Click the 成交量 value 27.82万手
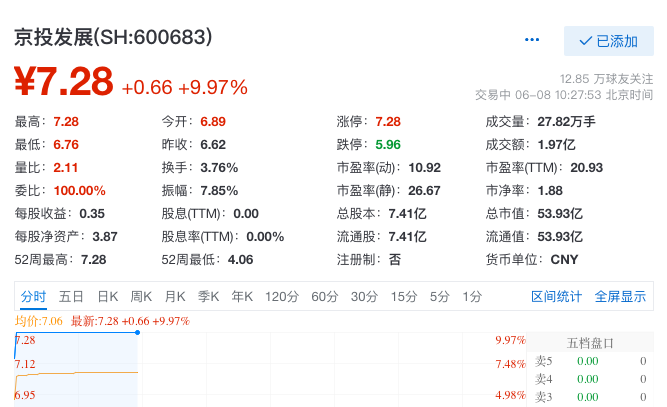 coord(566,122)
